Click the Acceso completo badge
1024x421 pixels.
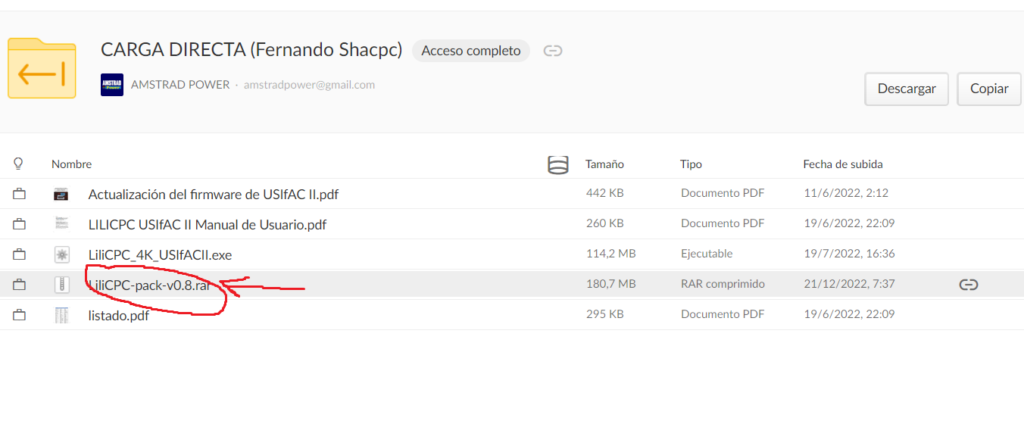tap(471, 50)
